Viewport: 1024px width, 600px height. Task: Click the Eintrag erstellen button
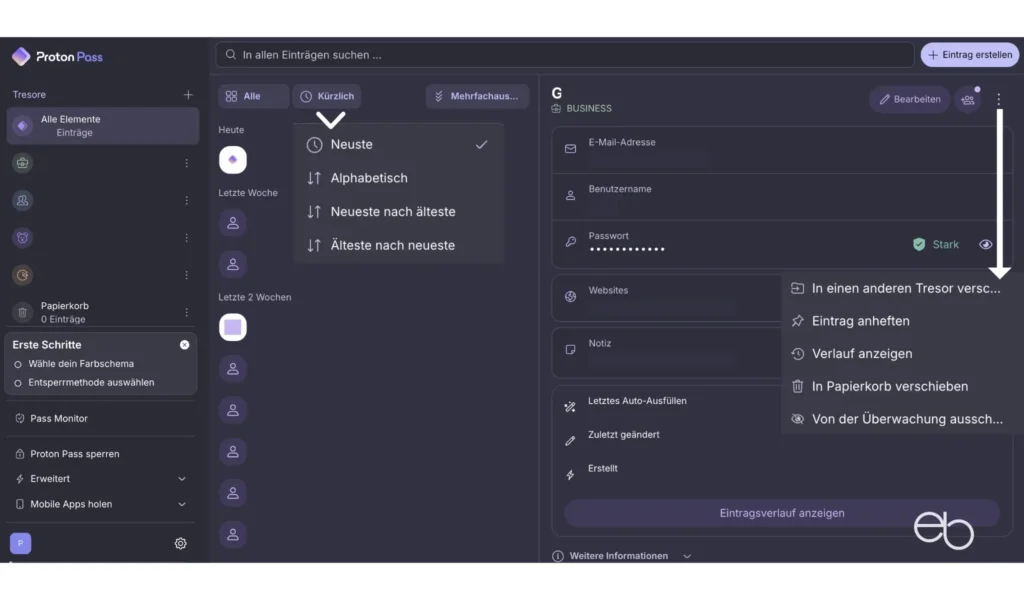coord(969,55)
